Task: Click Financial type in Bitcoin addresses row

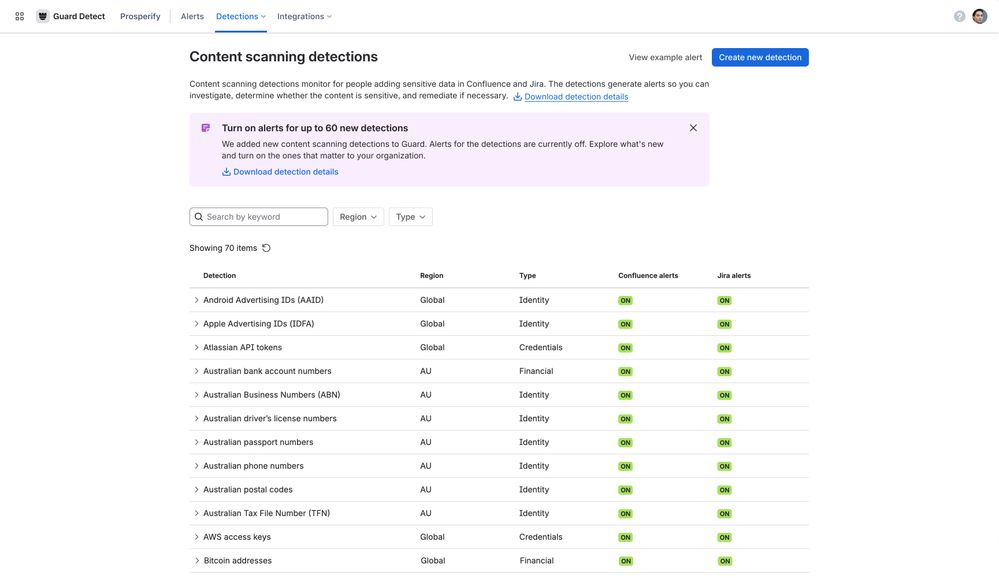Action: tap(536, 561)
